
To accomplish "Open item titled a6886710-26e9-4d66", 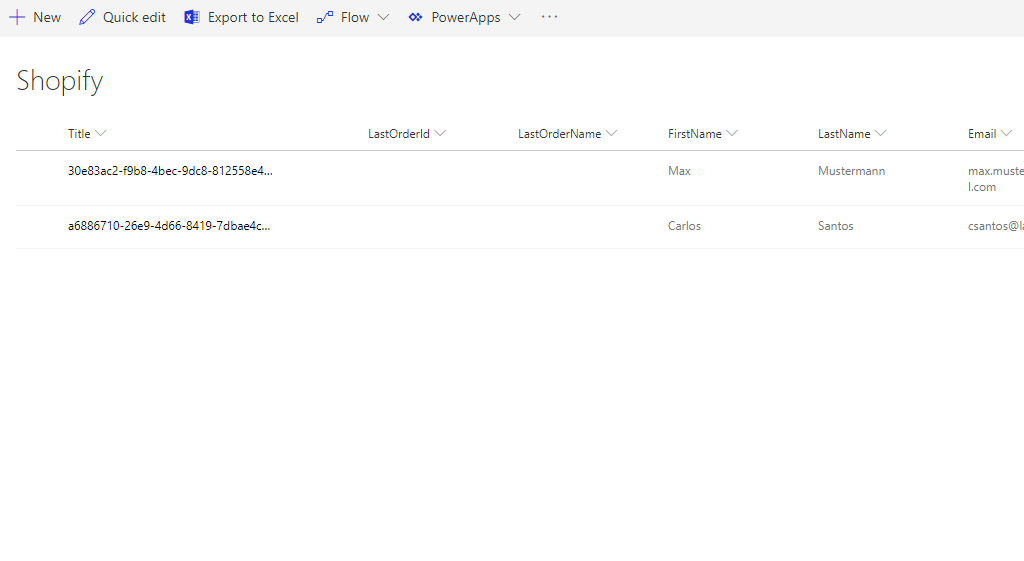I will 169,226.
